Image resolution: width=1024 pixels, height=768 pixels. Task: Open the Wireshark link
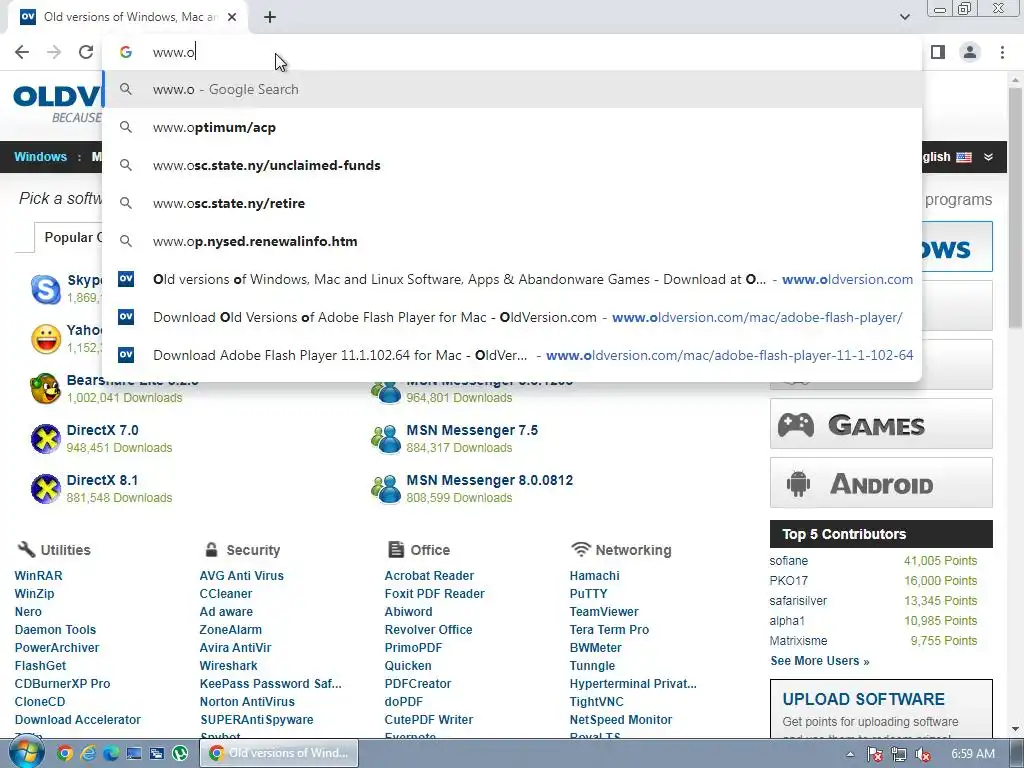click(229, 665)
